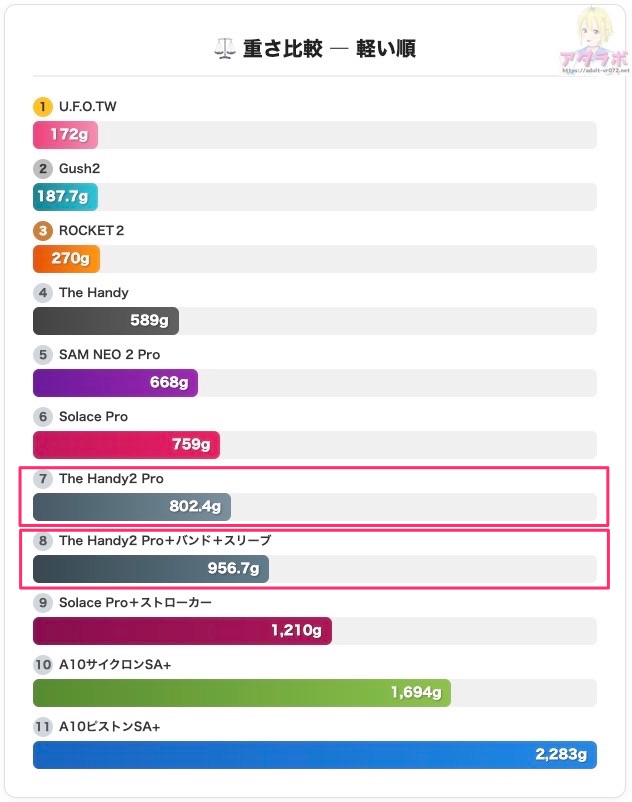
Task: Click the The Handy2 Pro+バンド+スリーブ label
Action: [165, 540]
